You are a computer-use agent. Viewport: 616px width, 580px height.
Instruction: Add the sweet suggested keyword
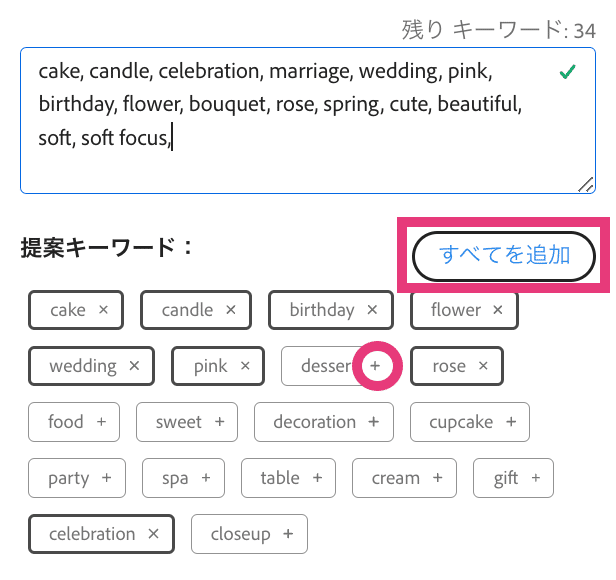[220, 422]
